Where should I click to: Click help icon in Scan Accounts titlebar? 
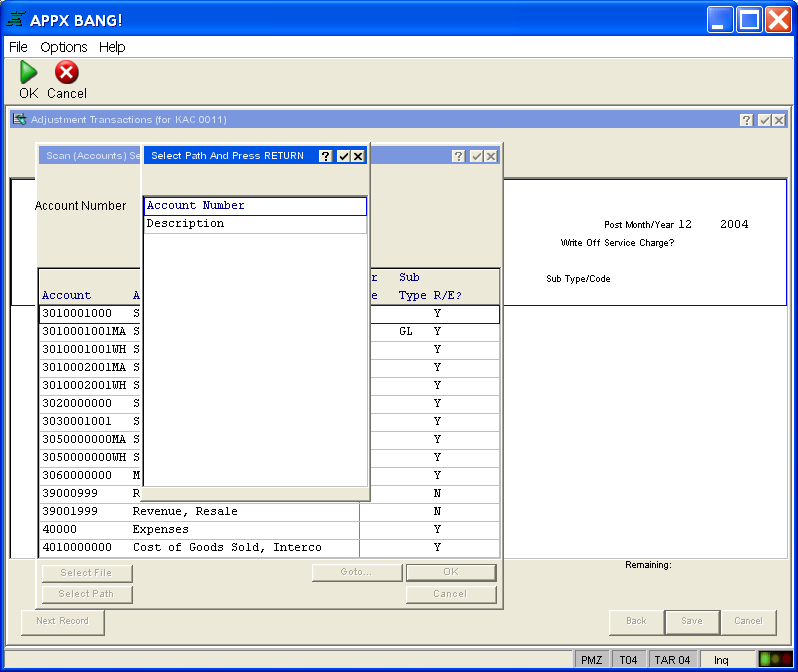(458, 156)
